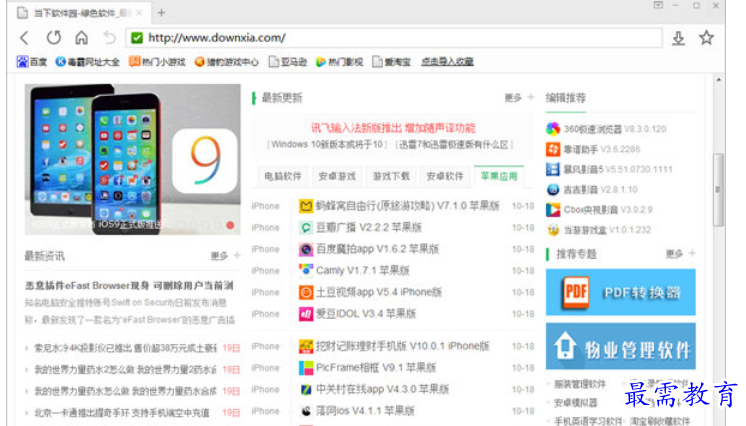Click the scrollbar up arrow
Viewport: 746px width, 426px height.
[x=718, y=79]
